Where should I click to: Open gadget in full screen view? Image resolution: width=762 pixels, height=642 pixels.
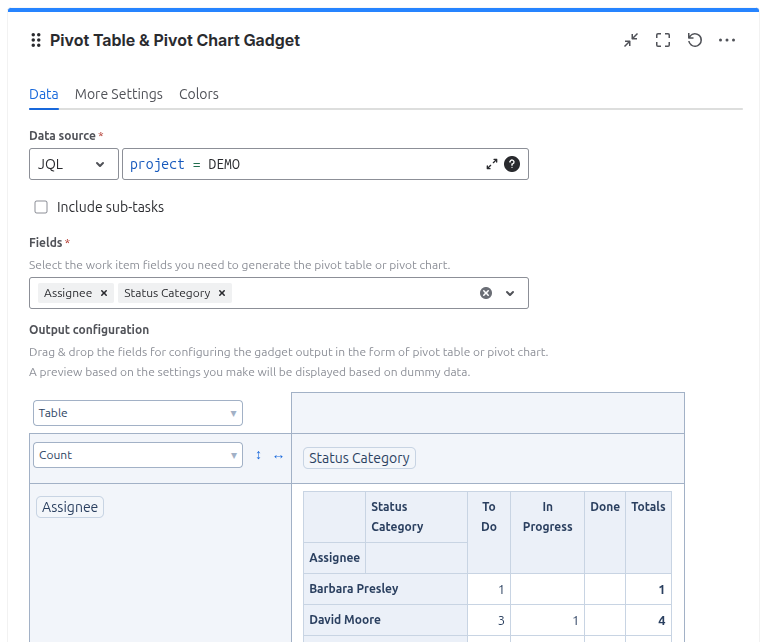(x=663, y=40)
